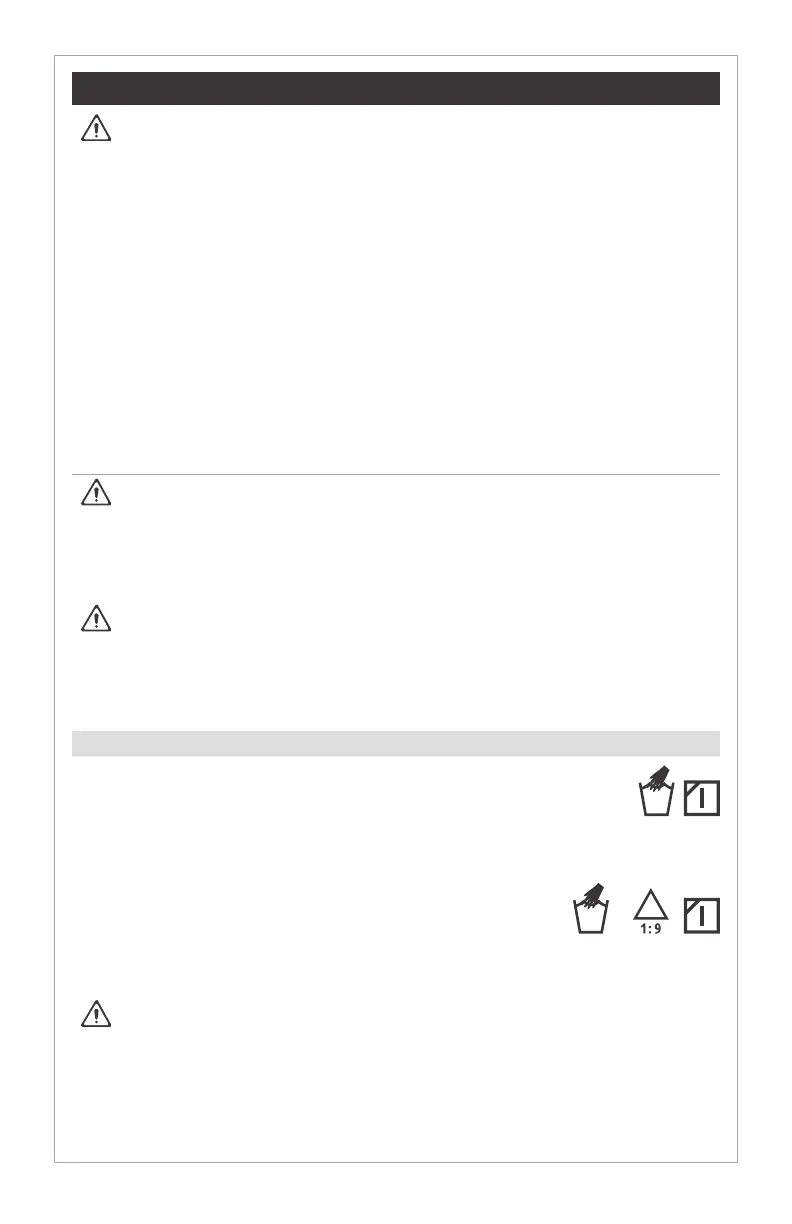Click the bleach triangle care symbol

click(650, 906)
